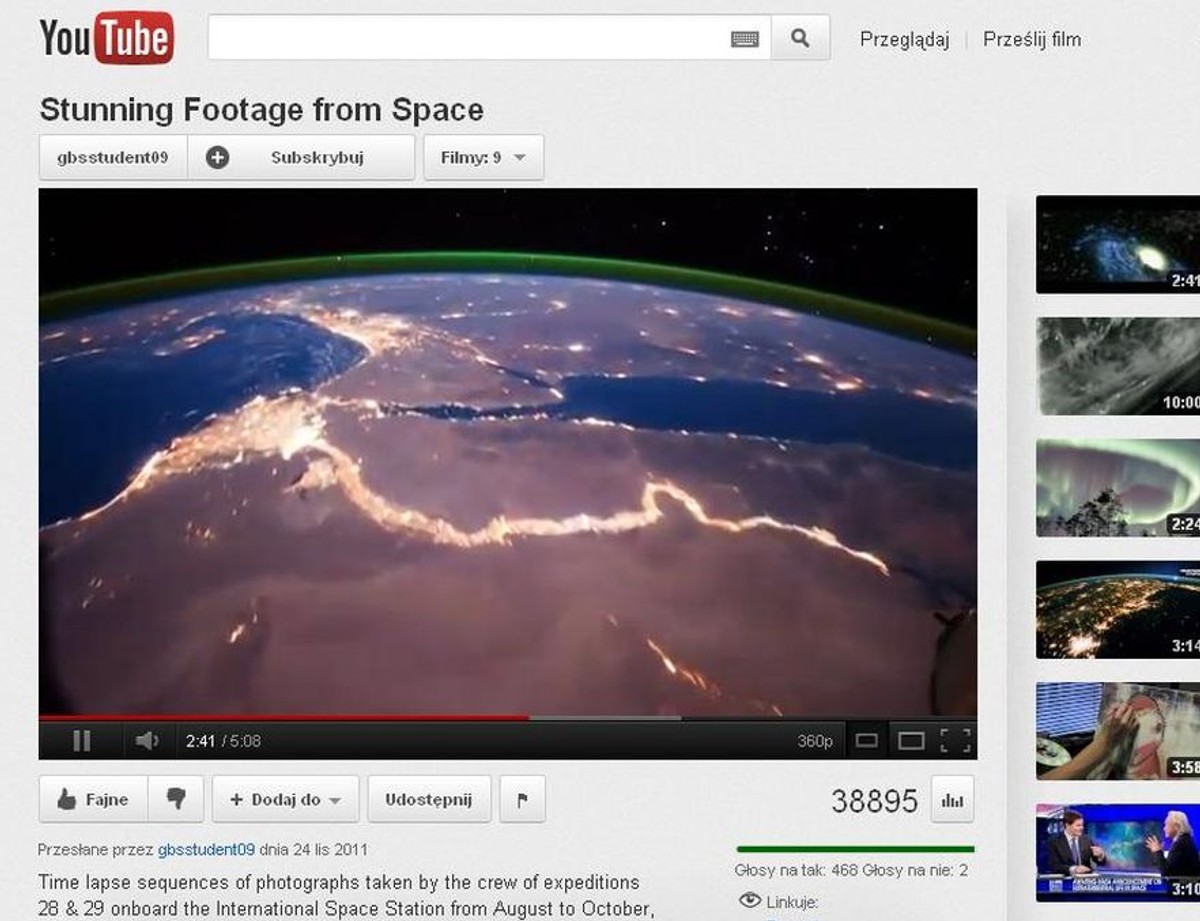This screenshot has width=1200, height=921.
Task: Seek on the red video progress bar
Action: [x=284, y=717]
